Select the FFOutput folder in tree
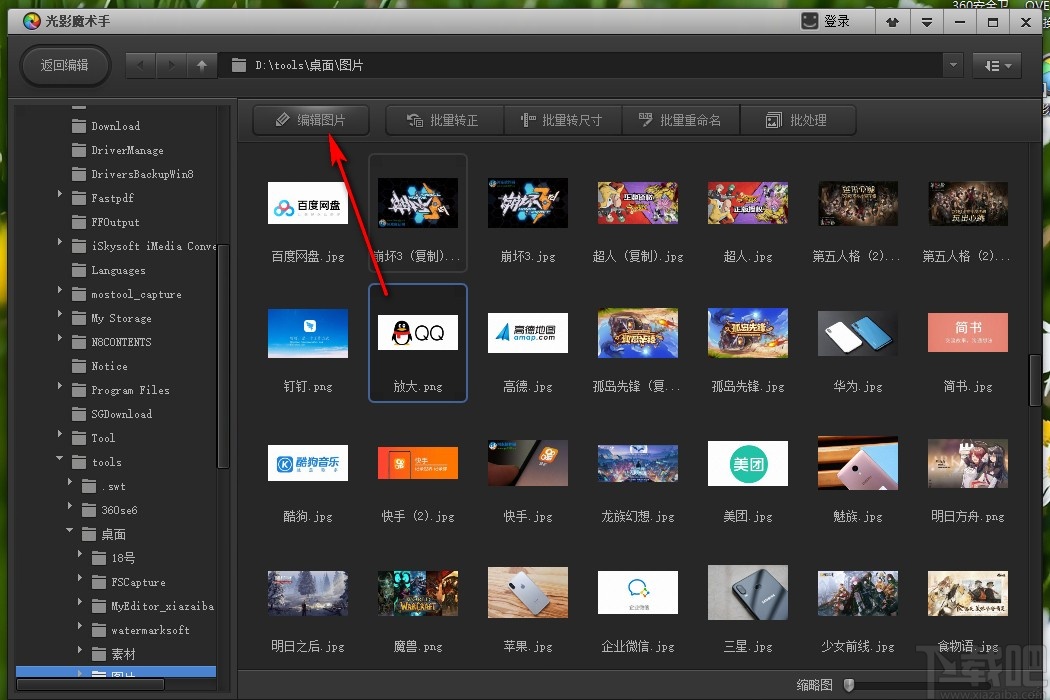The image size is (1050, 700). click(x=106, y=222)
